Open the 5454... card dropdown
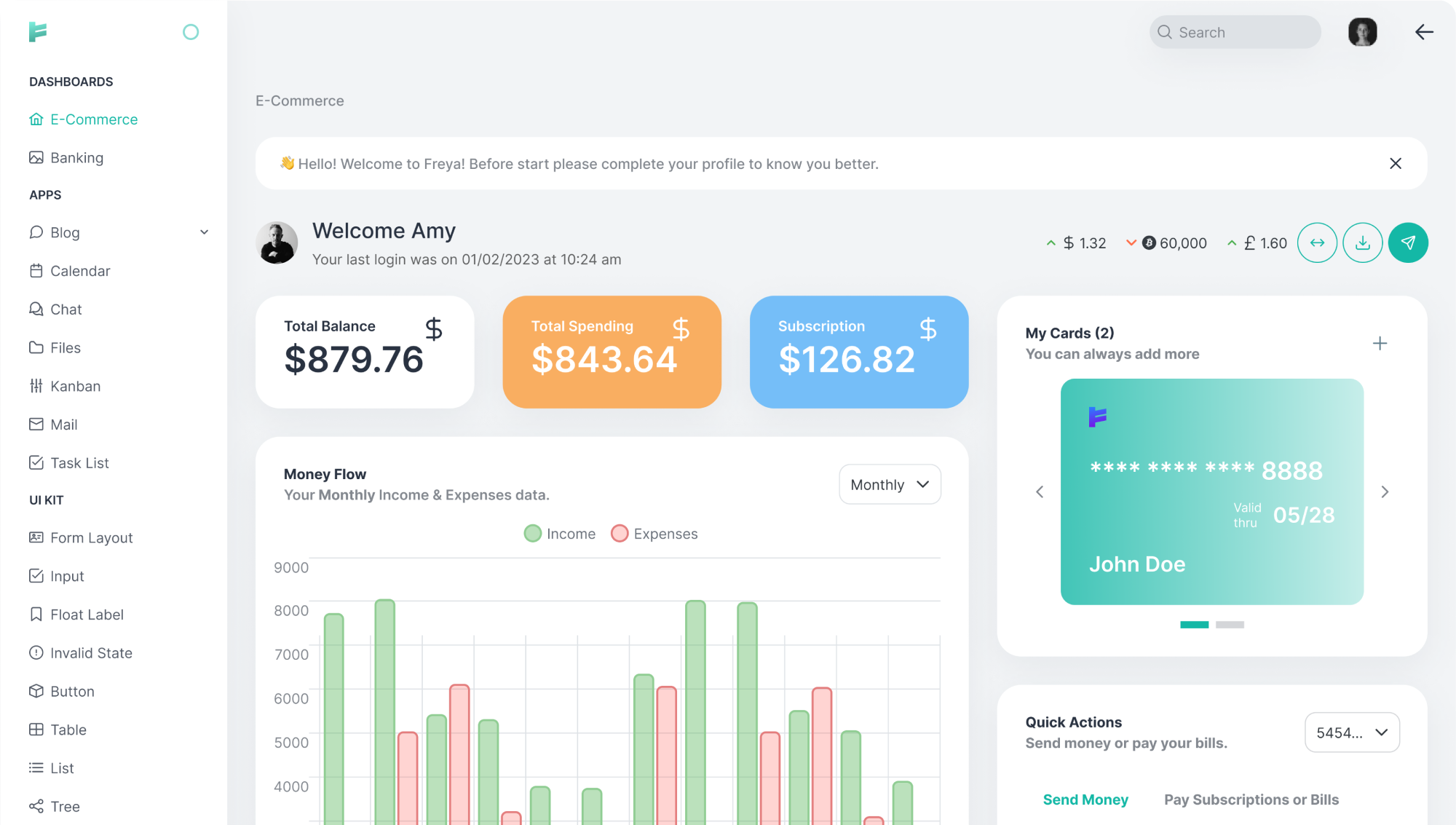 point(1352,733)
